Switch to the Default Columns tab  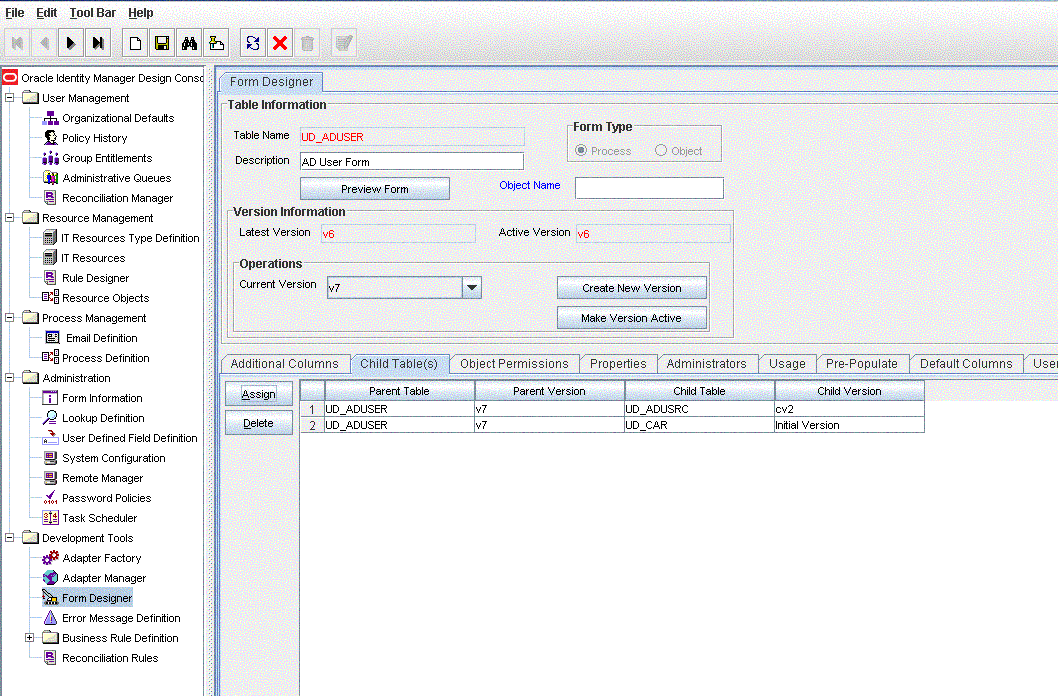tap(966, 364)
